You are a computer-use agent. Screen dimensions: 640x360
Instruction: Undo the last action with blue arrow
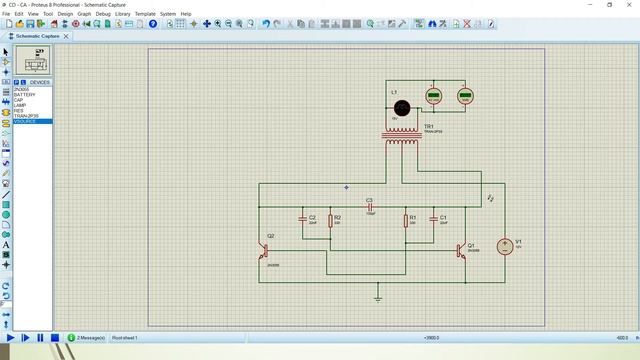click(x=266, y=24)
